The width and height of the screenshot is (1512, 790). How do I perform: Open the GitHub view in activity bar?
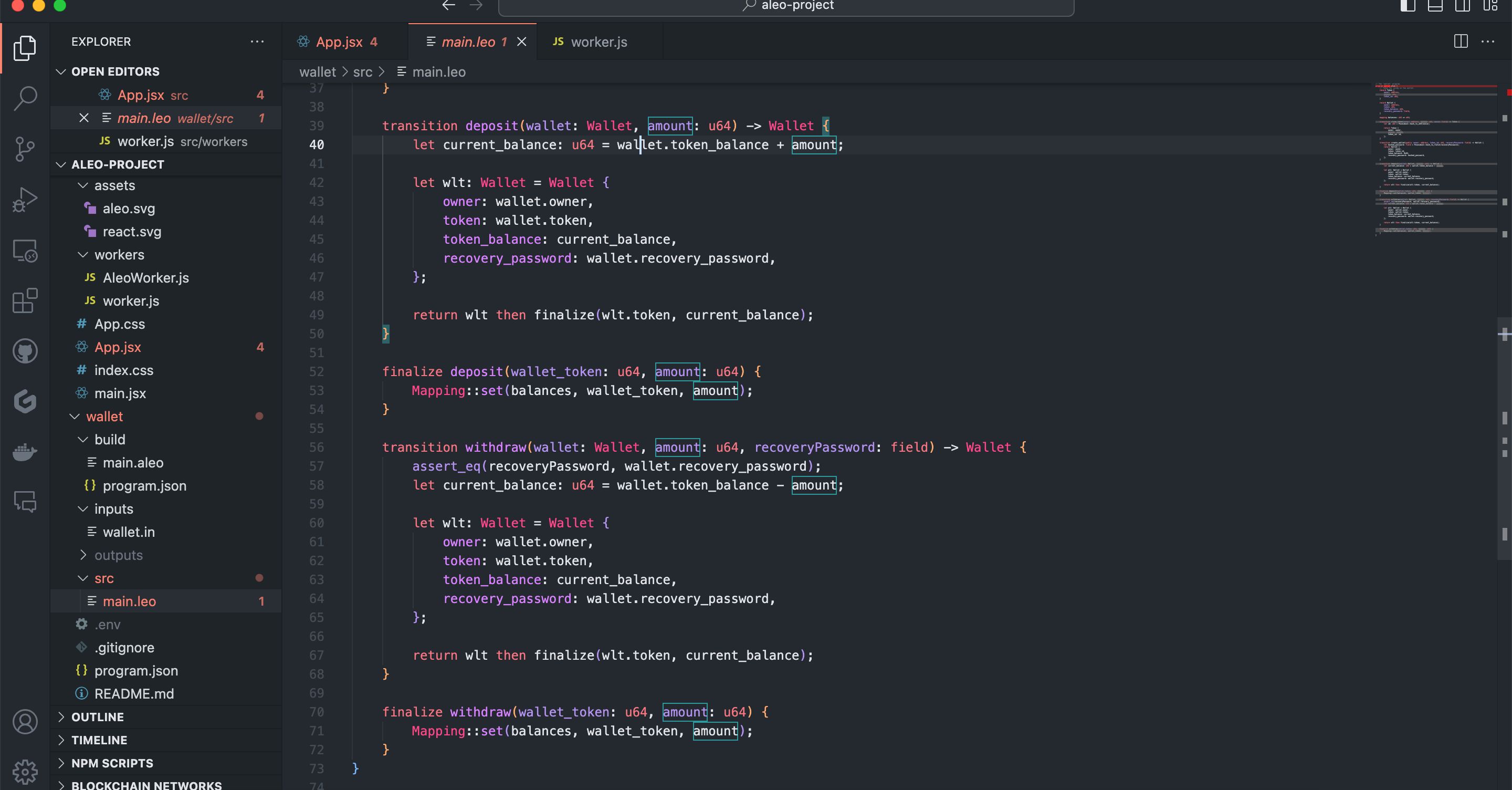pos(25,351)
